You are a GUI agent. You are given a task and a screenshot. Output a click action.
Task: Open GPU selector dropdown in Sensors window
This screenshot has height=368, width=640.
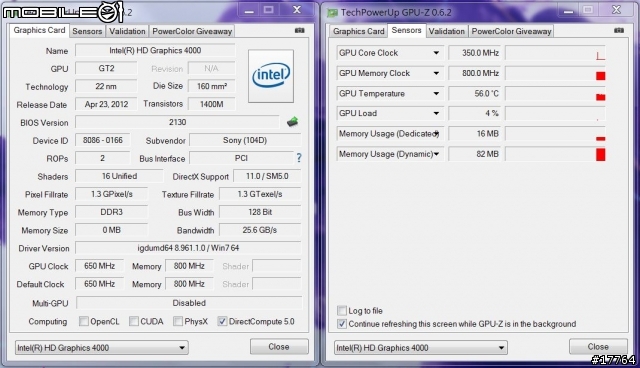(x=421, y=348)
